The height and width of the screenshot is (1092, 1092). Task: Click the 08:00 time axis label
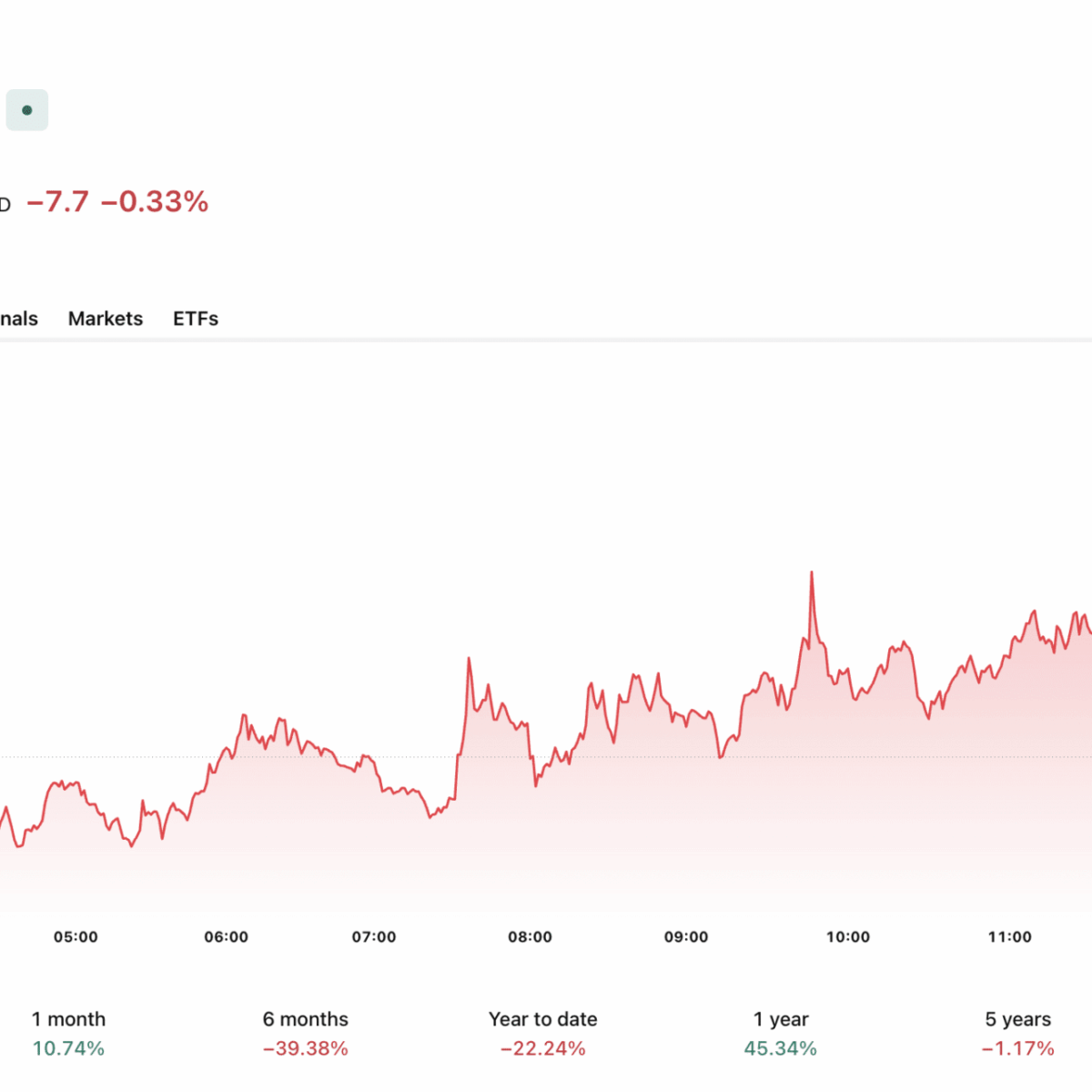[530, 936]
